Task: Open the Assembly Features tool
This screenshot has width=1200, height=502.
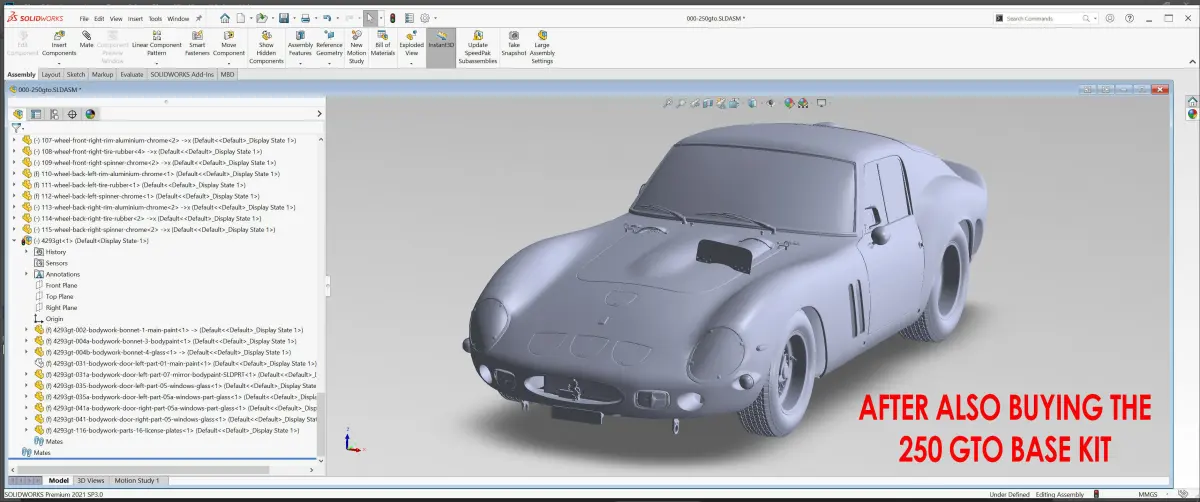Action: pos(300,43)
